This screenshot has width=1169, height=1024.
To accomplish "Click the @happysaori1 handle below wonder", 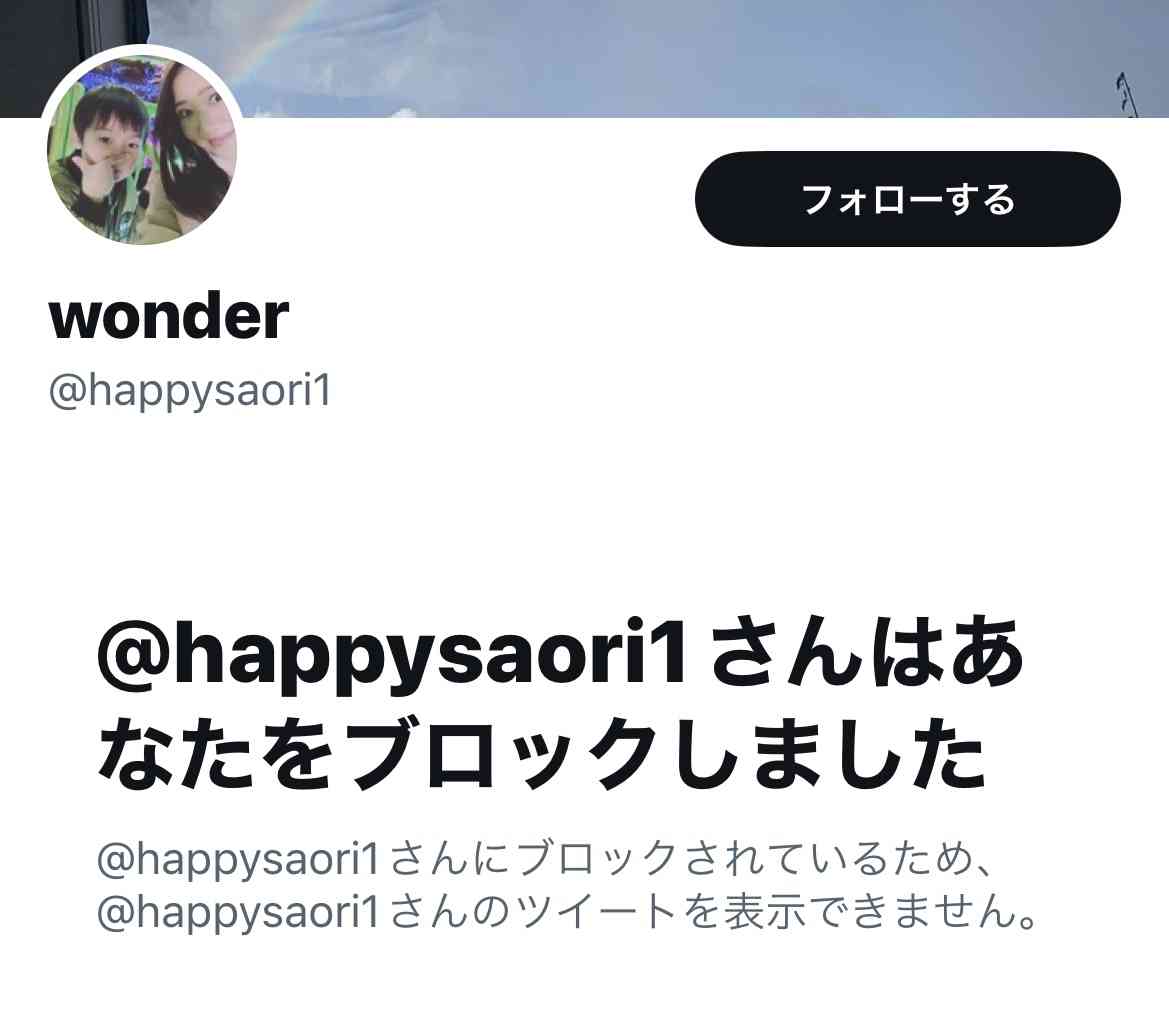I will pos(189,391).
